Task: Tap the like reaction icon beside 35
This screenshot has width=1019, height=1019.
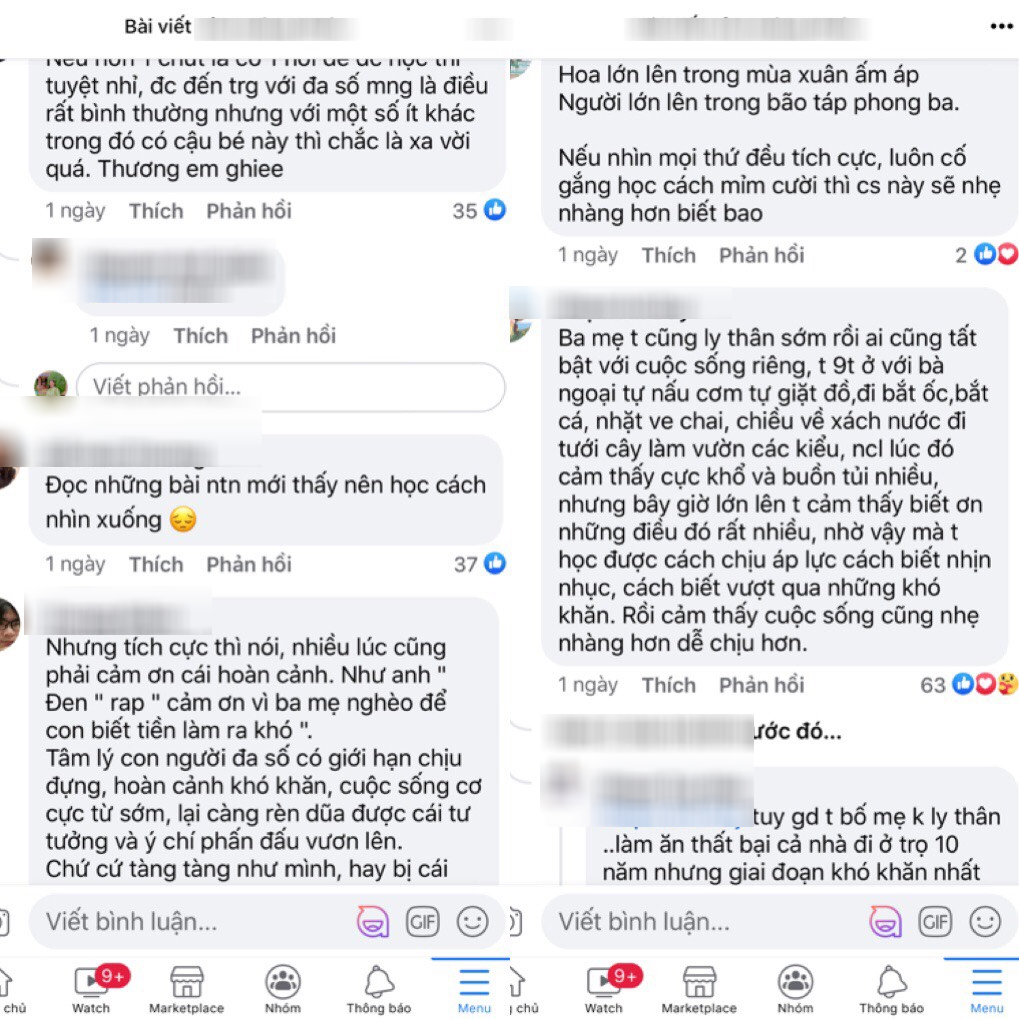Action: click(495, 210)
